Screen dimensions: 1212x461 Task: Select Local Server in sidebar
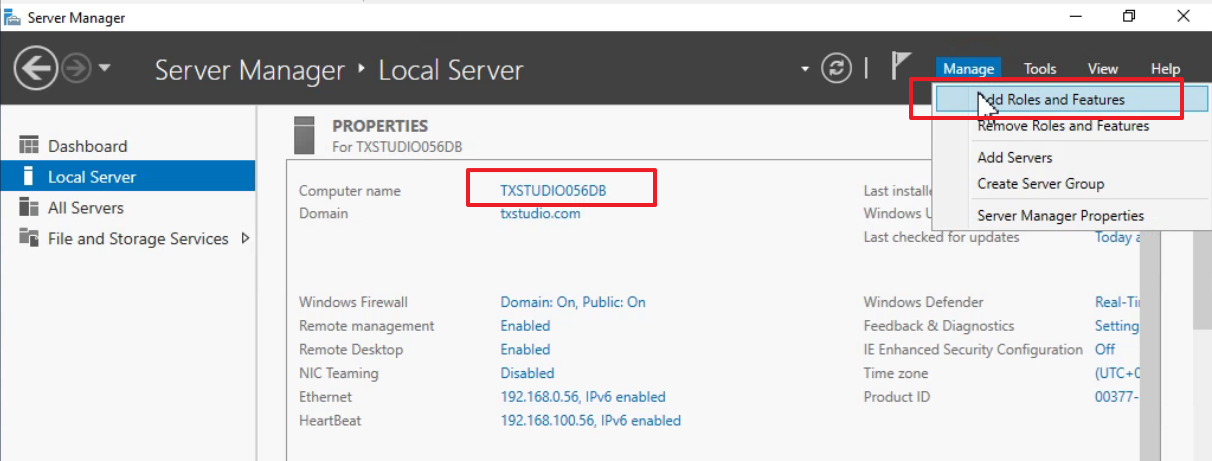(127, 177)
